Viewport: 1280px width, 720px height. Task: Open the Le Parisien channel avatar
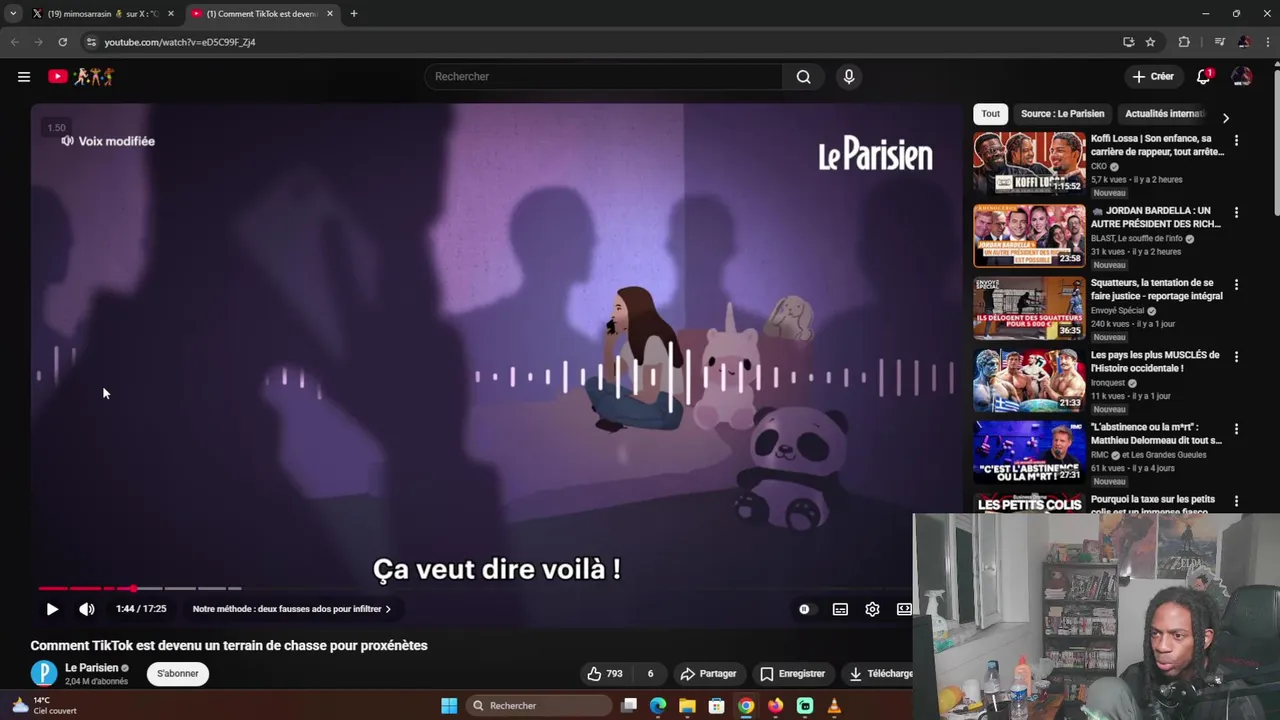pos(44,674)
